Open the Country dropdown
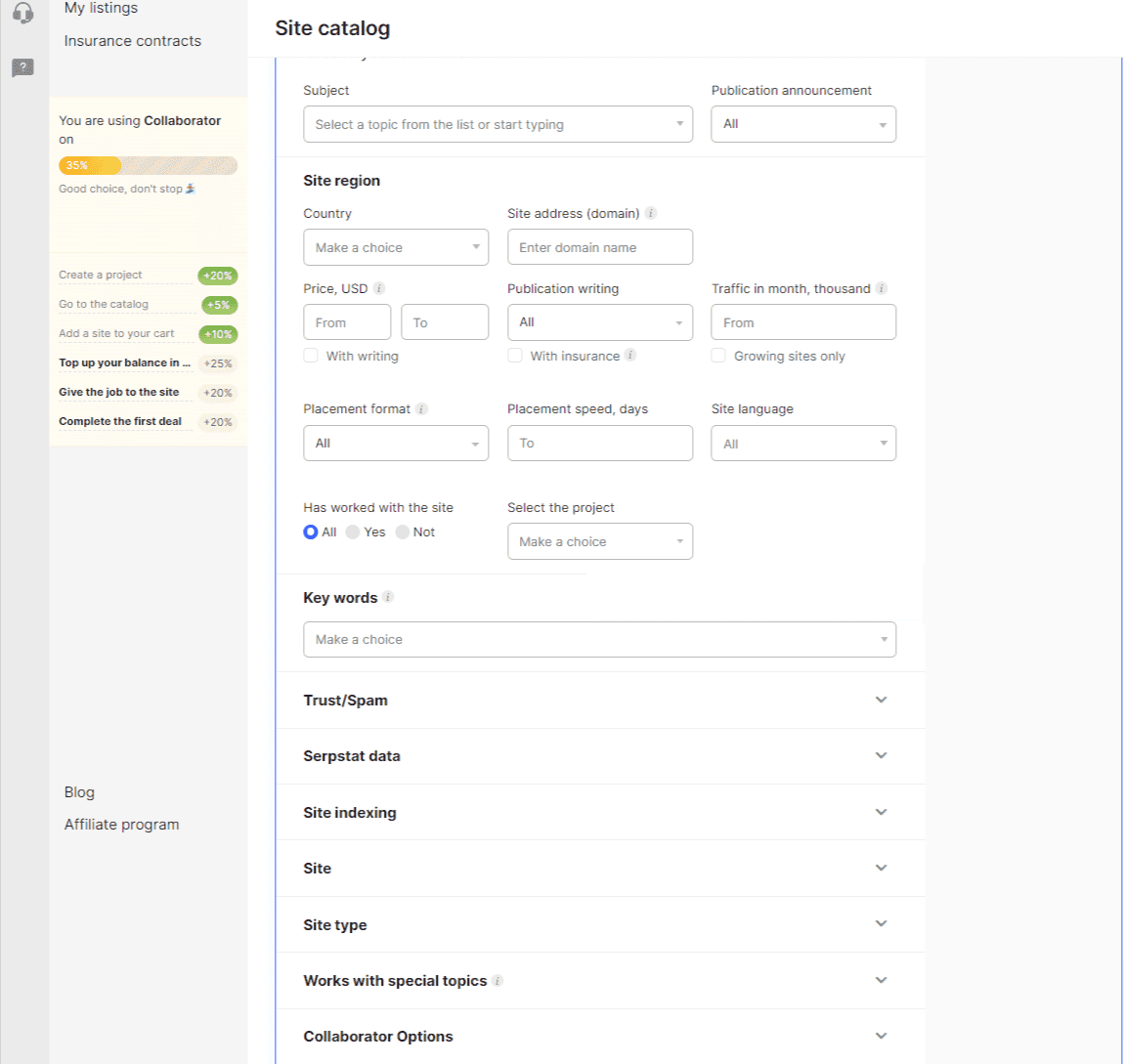This screenshot has width=1124, height=1064. tap(396, 247)
